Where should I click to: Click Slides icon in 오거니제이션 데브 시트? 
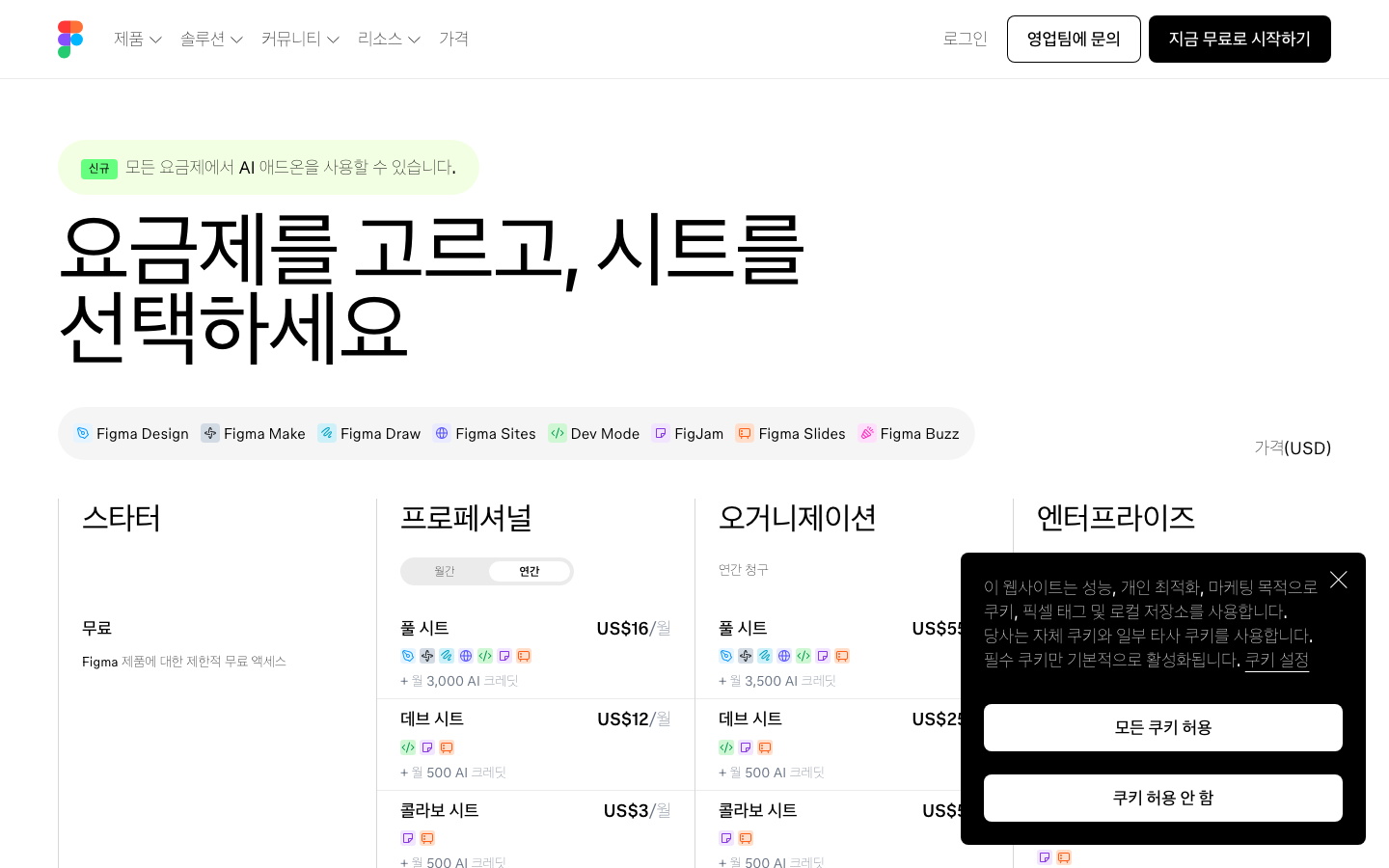click(x=765, y=747)
